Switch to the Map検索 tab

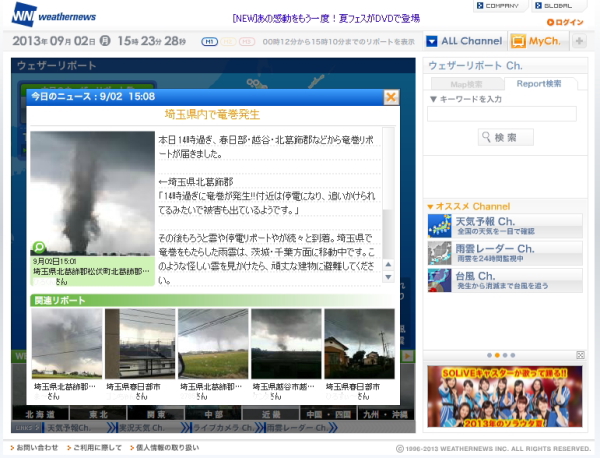coord(466,84)
